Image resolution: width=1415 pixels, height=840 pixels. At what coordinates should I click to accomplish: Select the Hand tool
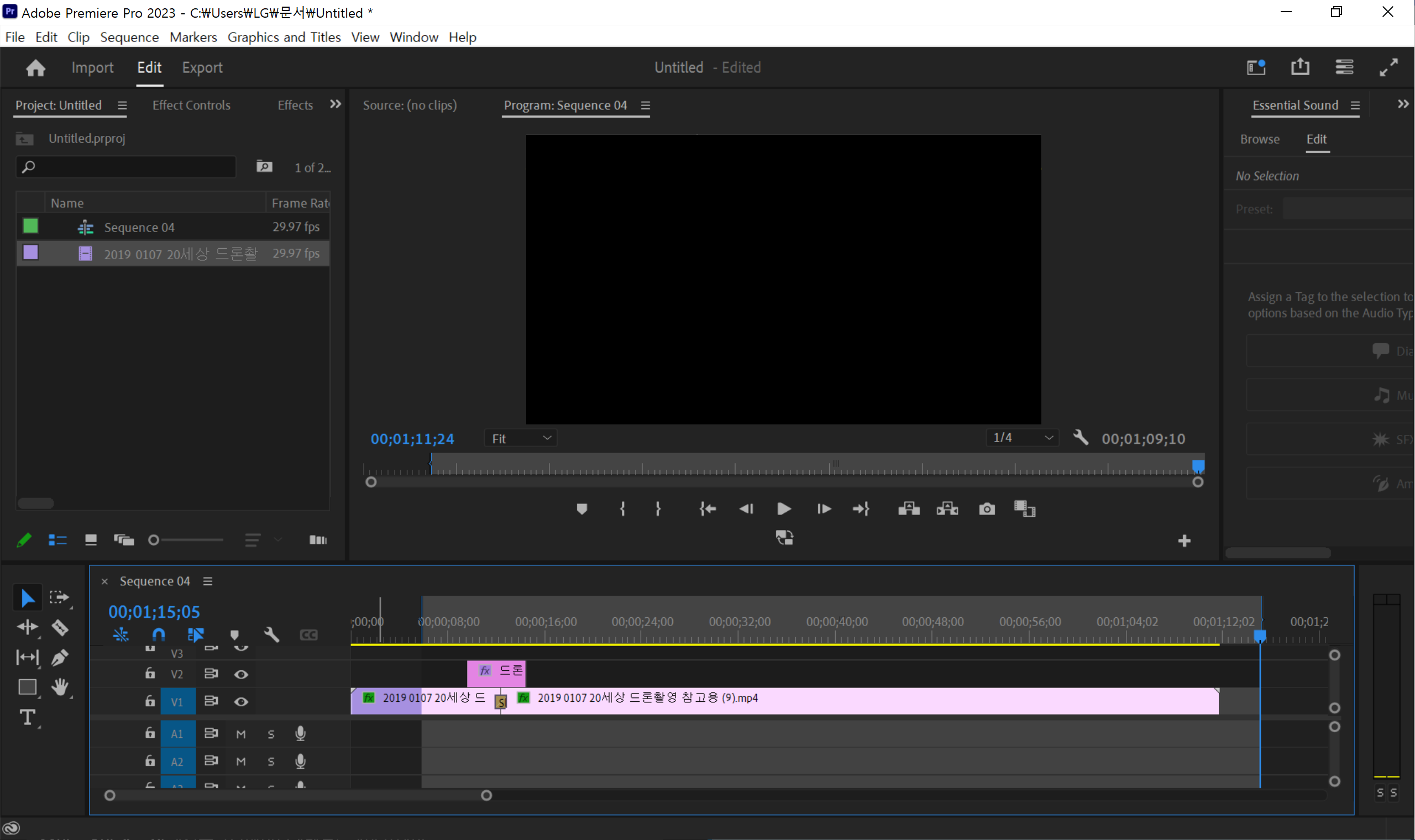click(x=60, y=687)
